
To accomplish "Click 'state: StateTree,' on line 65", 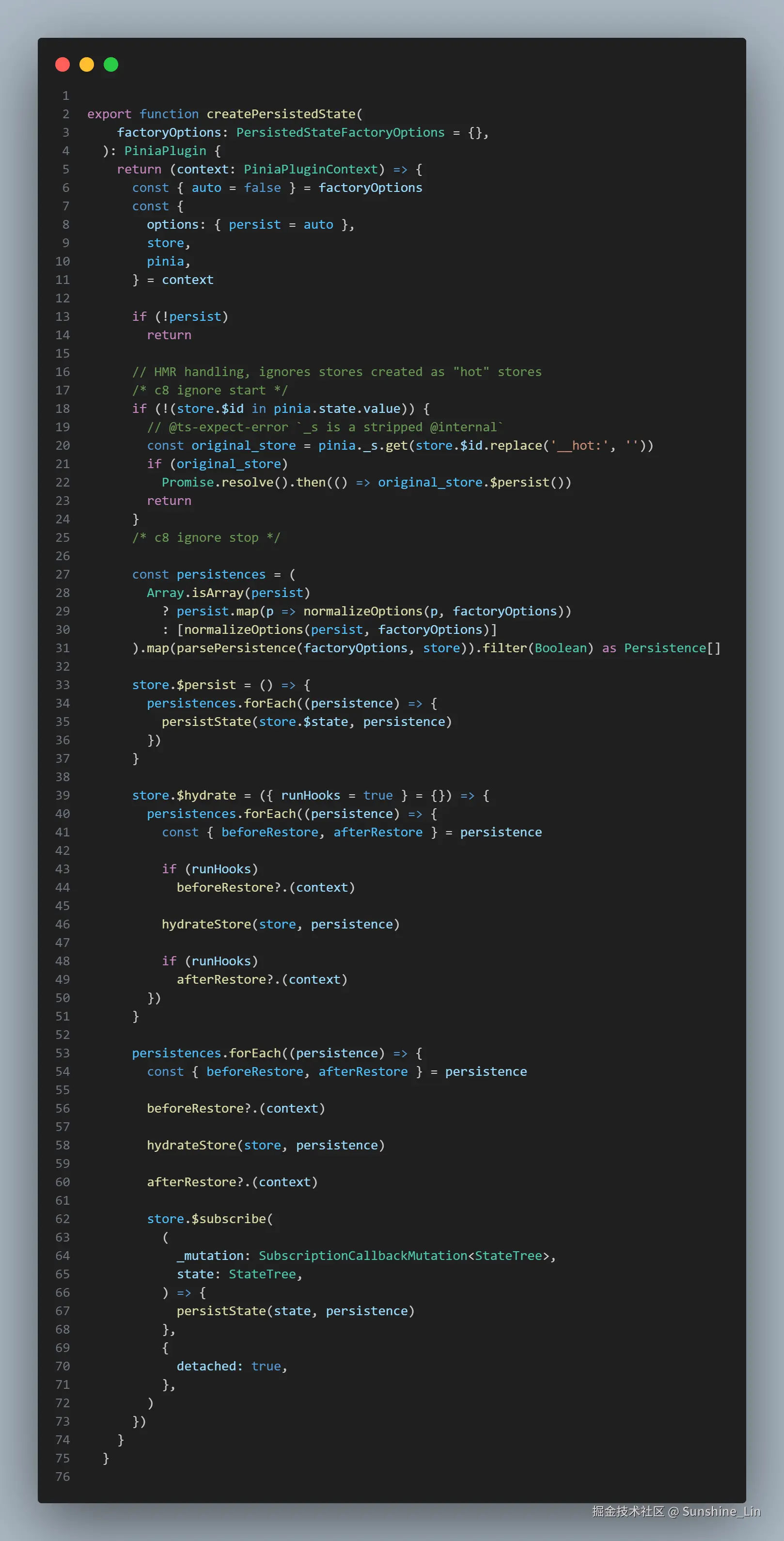I will click(240, 1274).
